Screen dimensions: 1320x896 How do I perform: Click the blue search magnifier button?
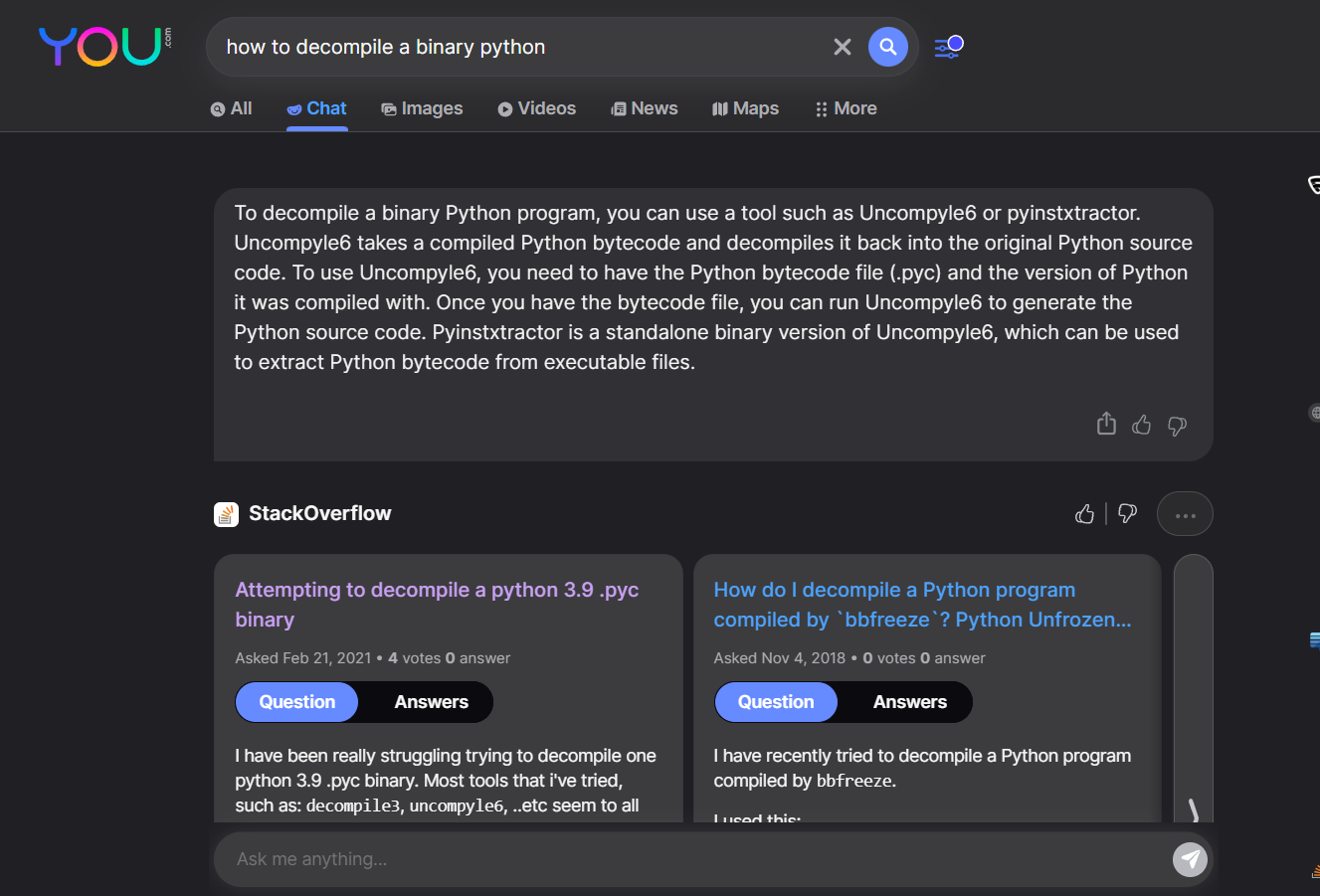pyautogui.click(x=888, y=47)
